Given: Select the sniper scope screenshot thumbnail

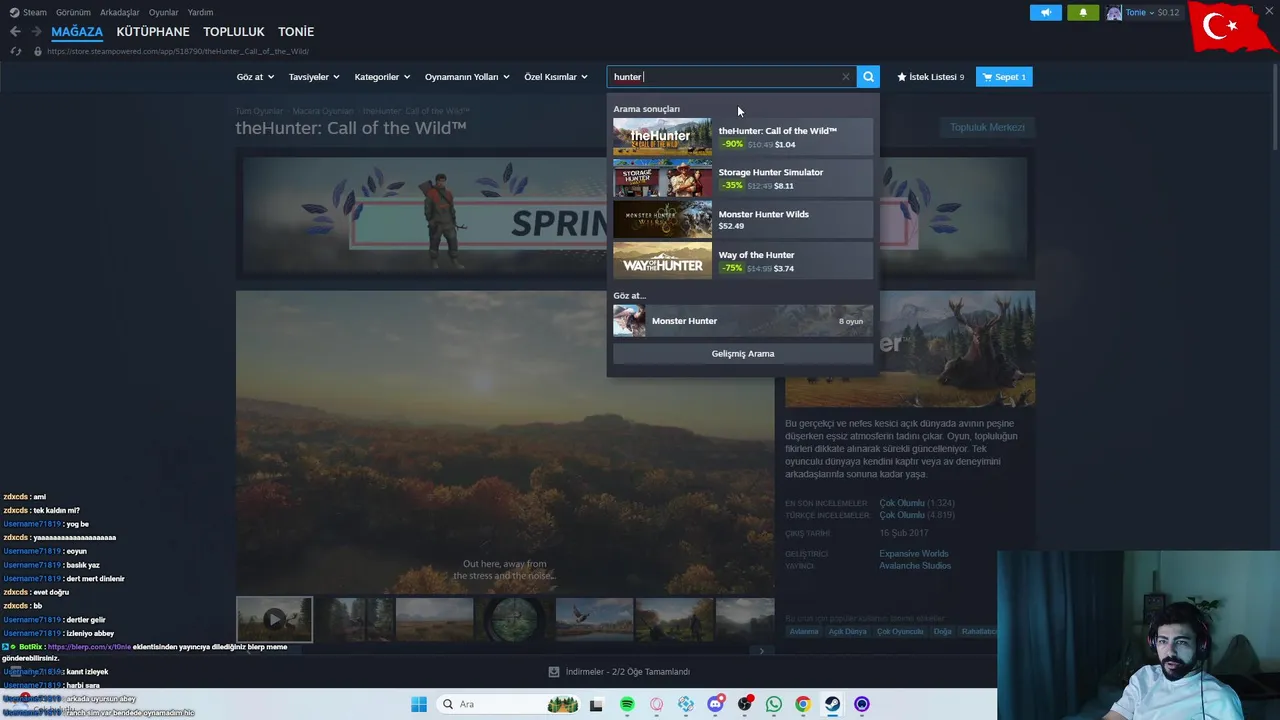Looking at the screenshot, I should click(514, 619).
